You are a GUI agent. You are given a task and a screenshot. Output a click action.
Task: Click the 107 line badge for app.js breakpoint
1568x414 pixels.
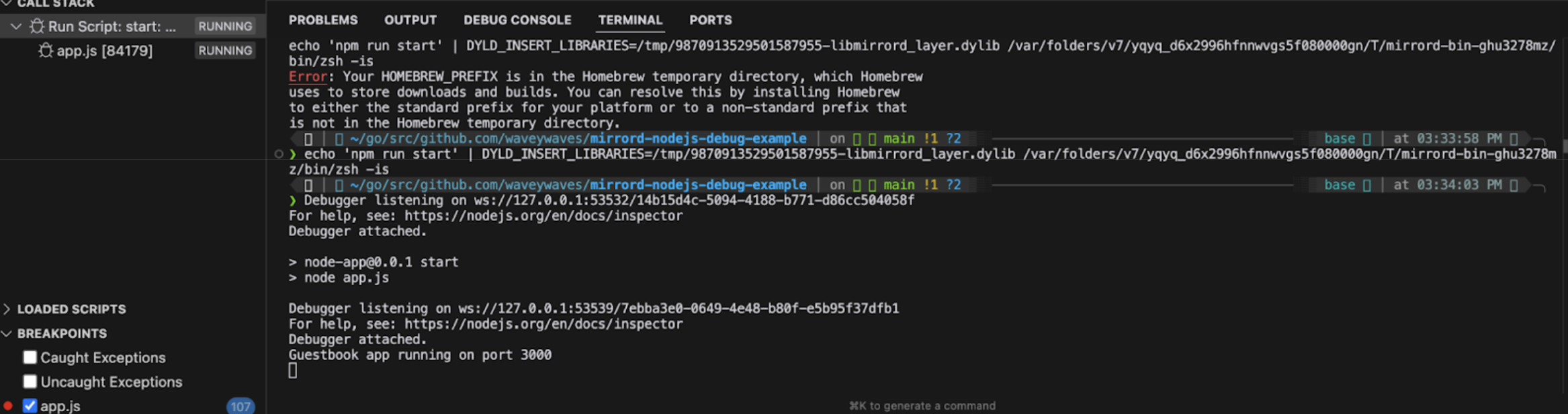pos(240,406)
